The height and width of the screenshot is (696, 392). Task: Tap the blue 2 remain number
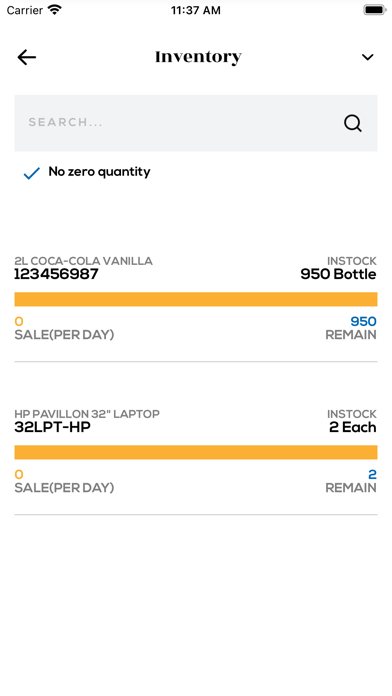[372, 475]
